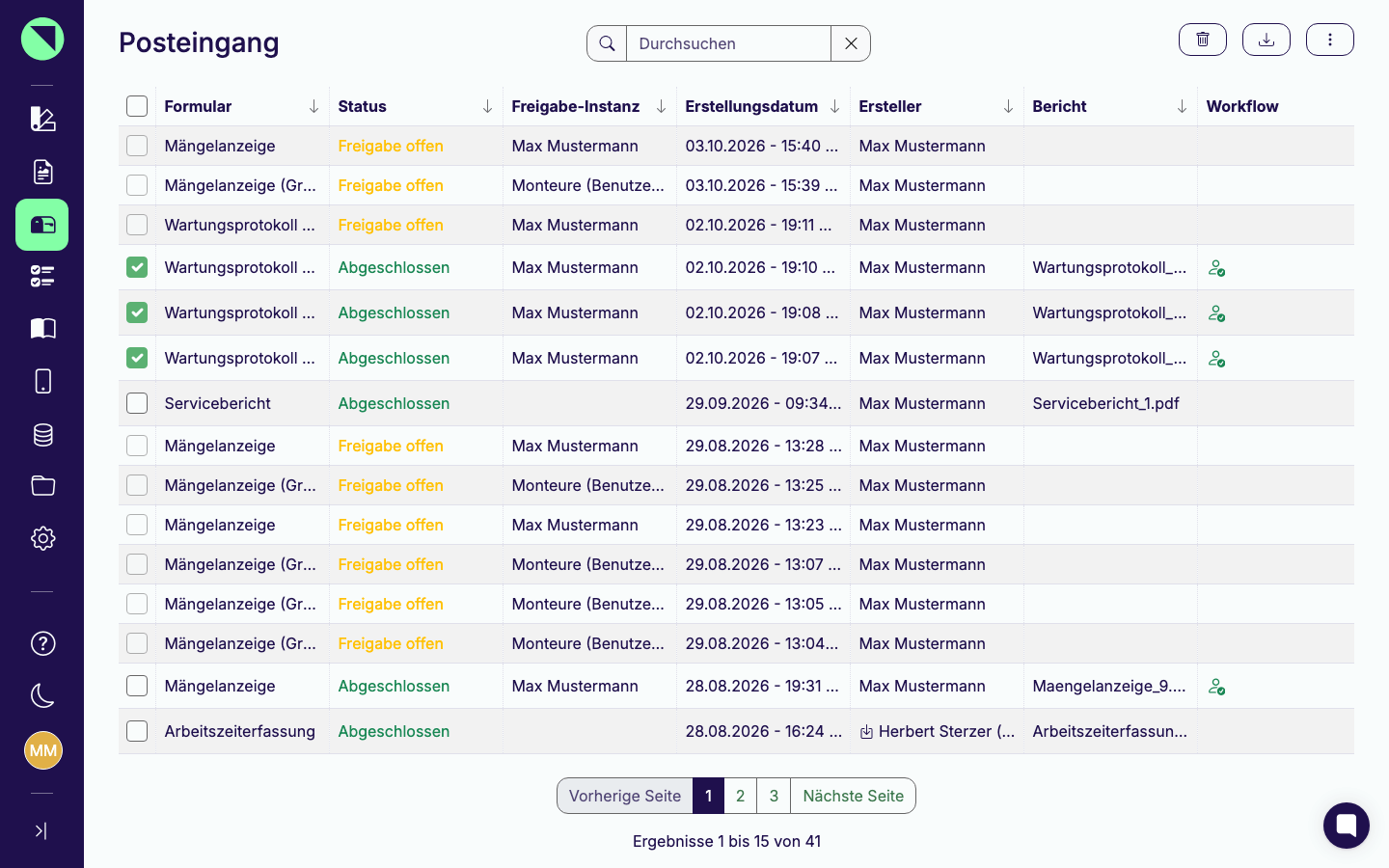Open the three-dot more options menu

pos(1329,40)
